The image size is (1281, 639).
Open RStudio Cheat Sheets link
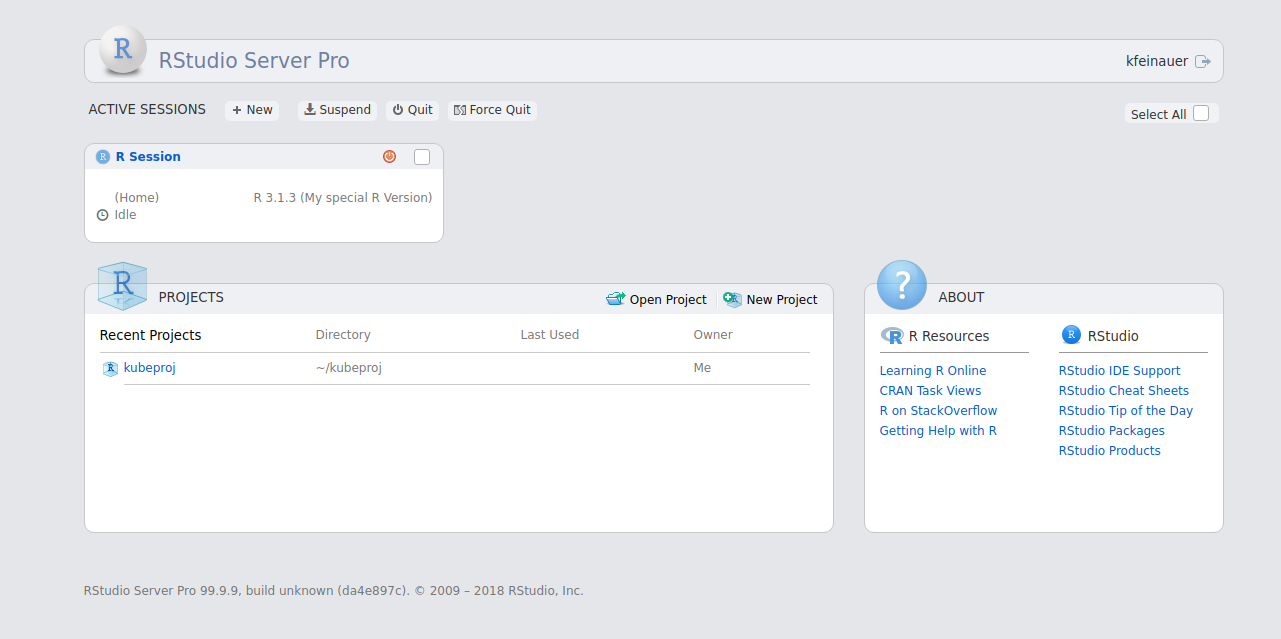pyautogui.click(x=1123, y=391)
